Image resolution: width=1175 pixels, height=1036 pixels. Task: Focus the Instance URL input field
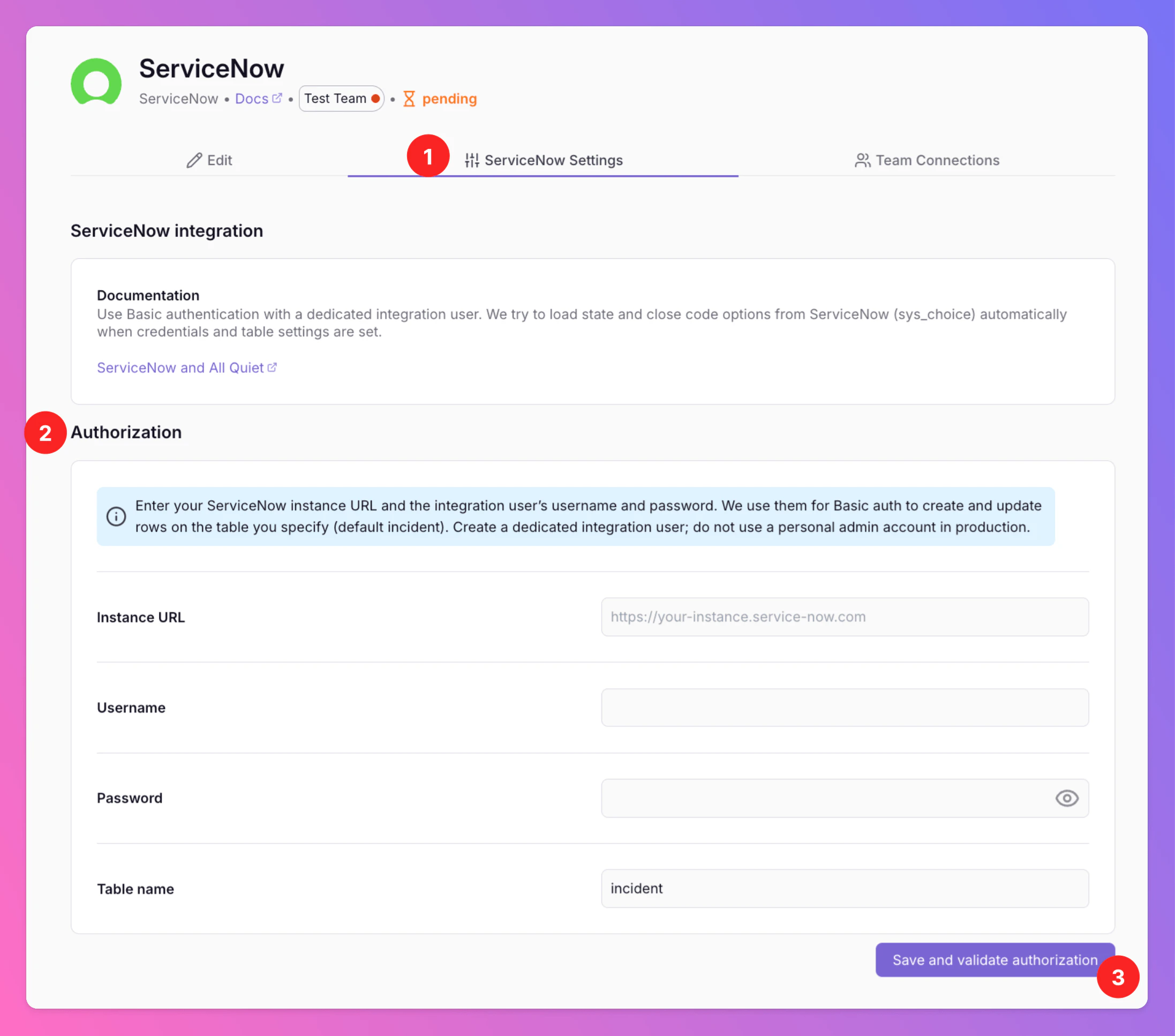[x=845, y=617]
